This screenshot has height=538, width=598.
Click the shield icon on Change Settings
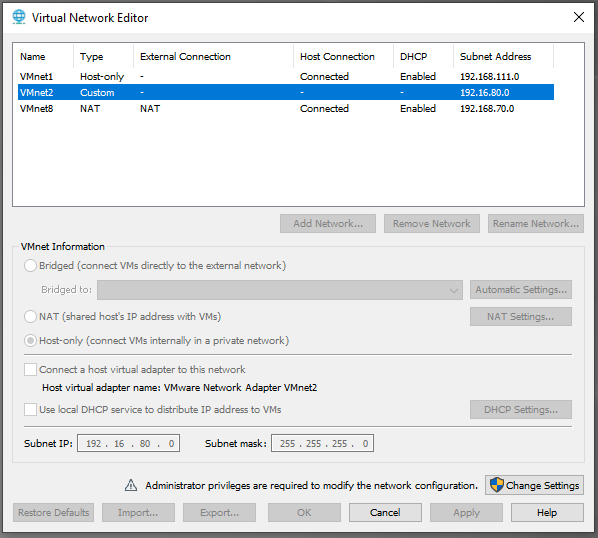tap(497, 485)
